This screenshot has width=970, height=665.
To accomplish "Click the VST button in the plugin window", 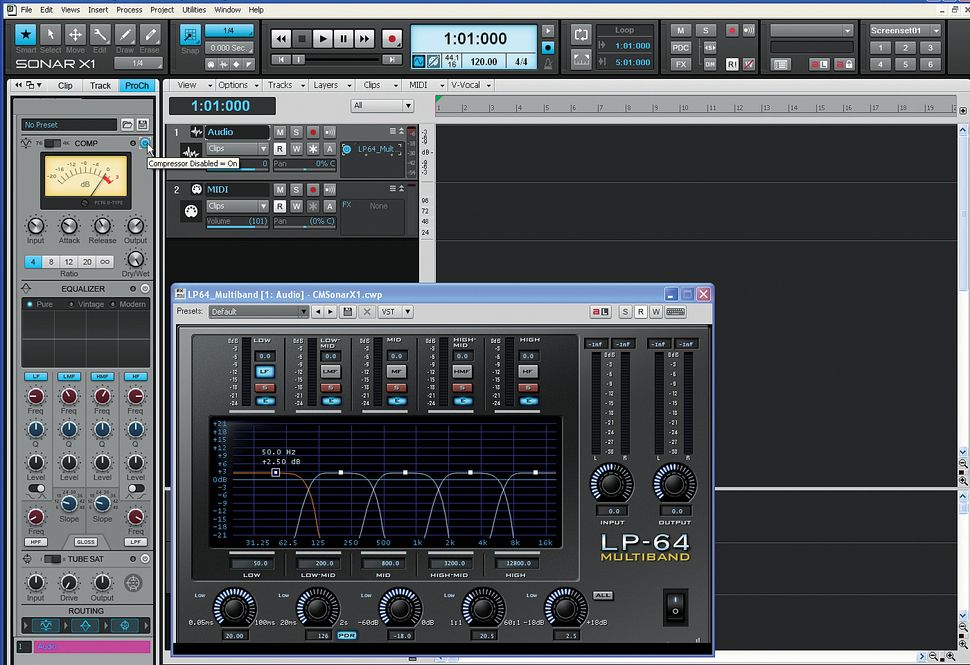I will coord(387,311).
